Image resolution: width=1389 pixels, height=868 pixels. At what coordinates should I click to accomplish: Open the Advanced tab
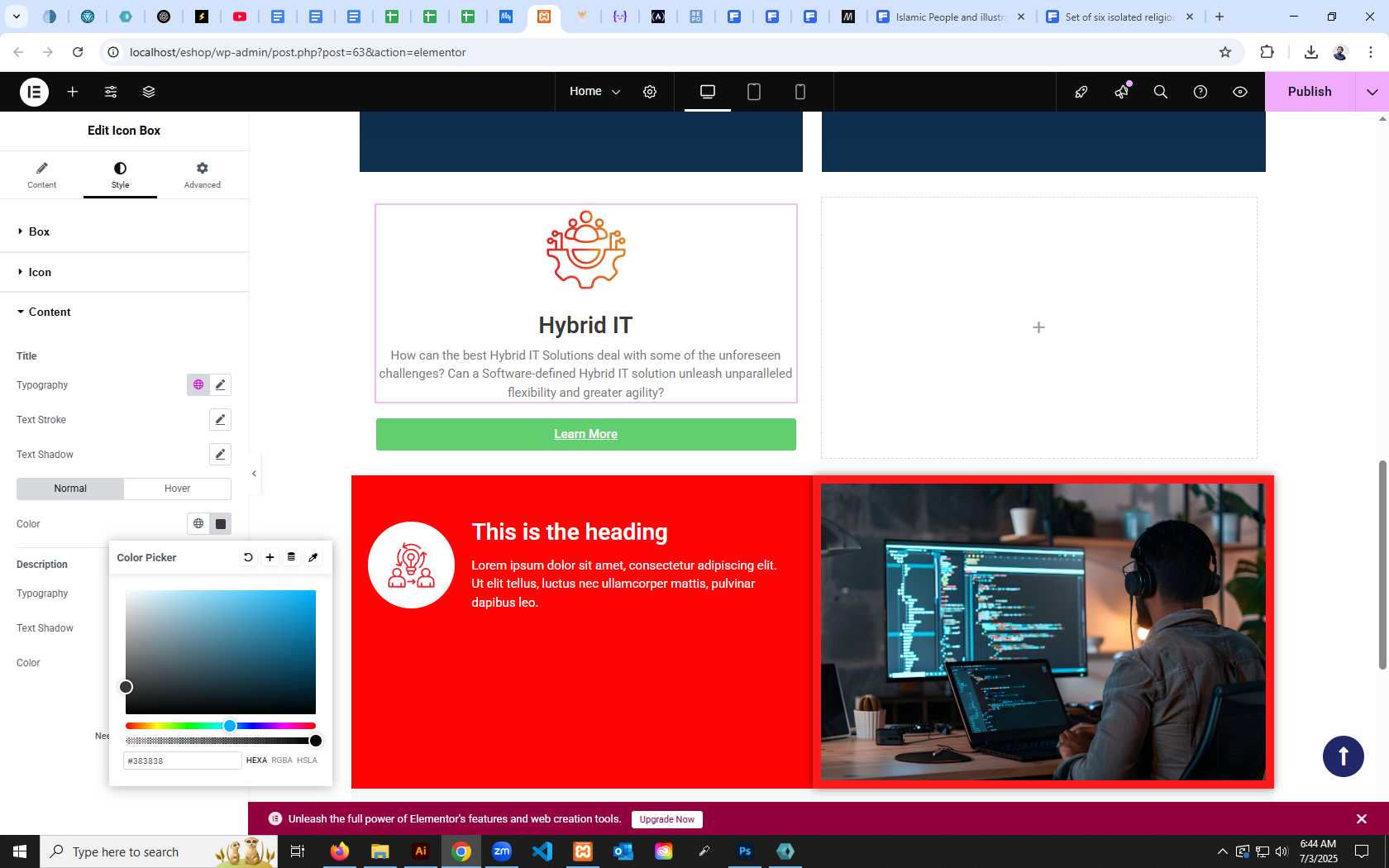pyautogui.click(x=202, y=175)
